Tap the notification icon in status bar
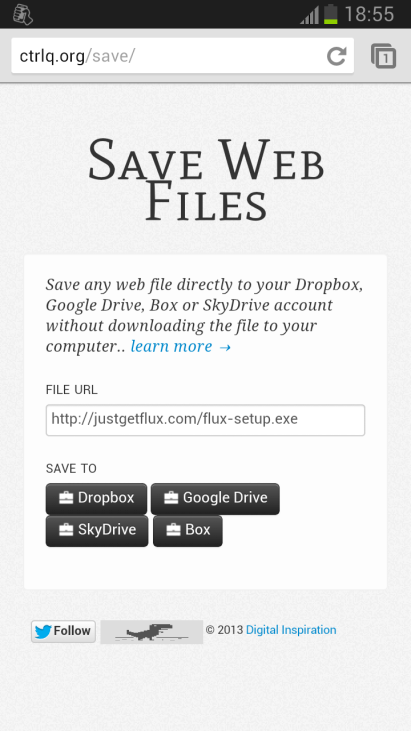 coord(22,14)
